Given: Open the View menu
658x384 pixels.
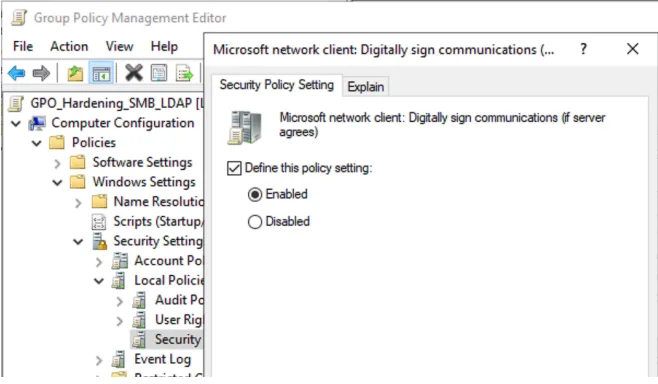Looking at the screenshot, I should (x=120, y=46).
